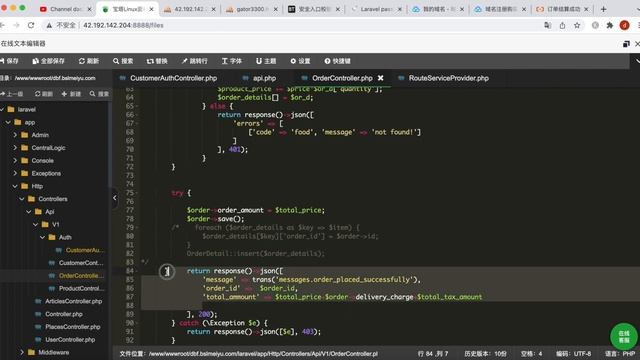
Task: Click the 刷新 refresh button in editor toolbar
Action: (89, 61)
